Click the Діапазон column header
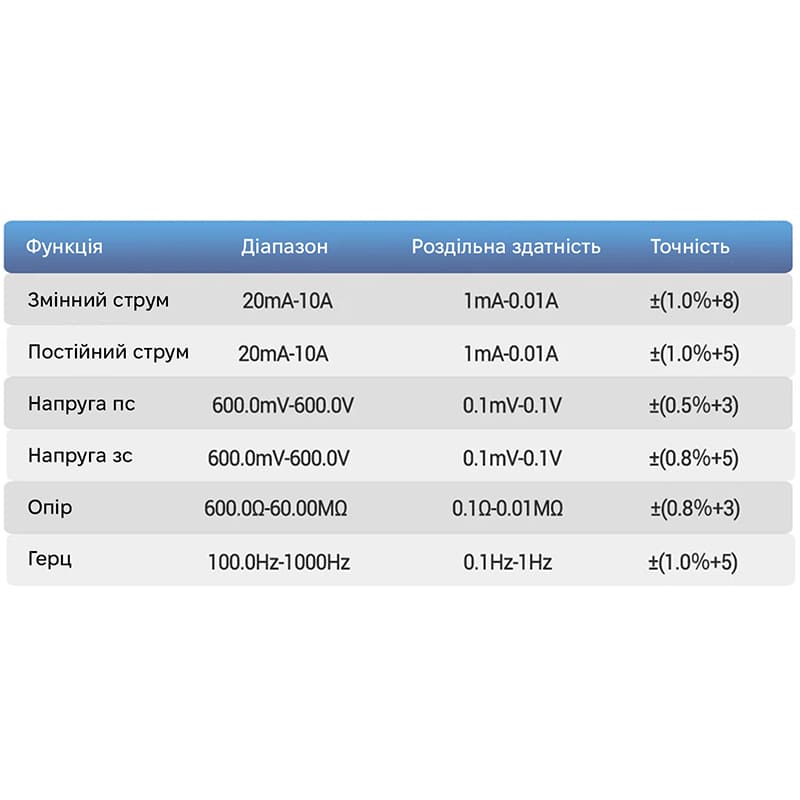Viewport: 800px width, 800px height. [x=284, y=247]
